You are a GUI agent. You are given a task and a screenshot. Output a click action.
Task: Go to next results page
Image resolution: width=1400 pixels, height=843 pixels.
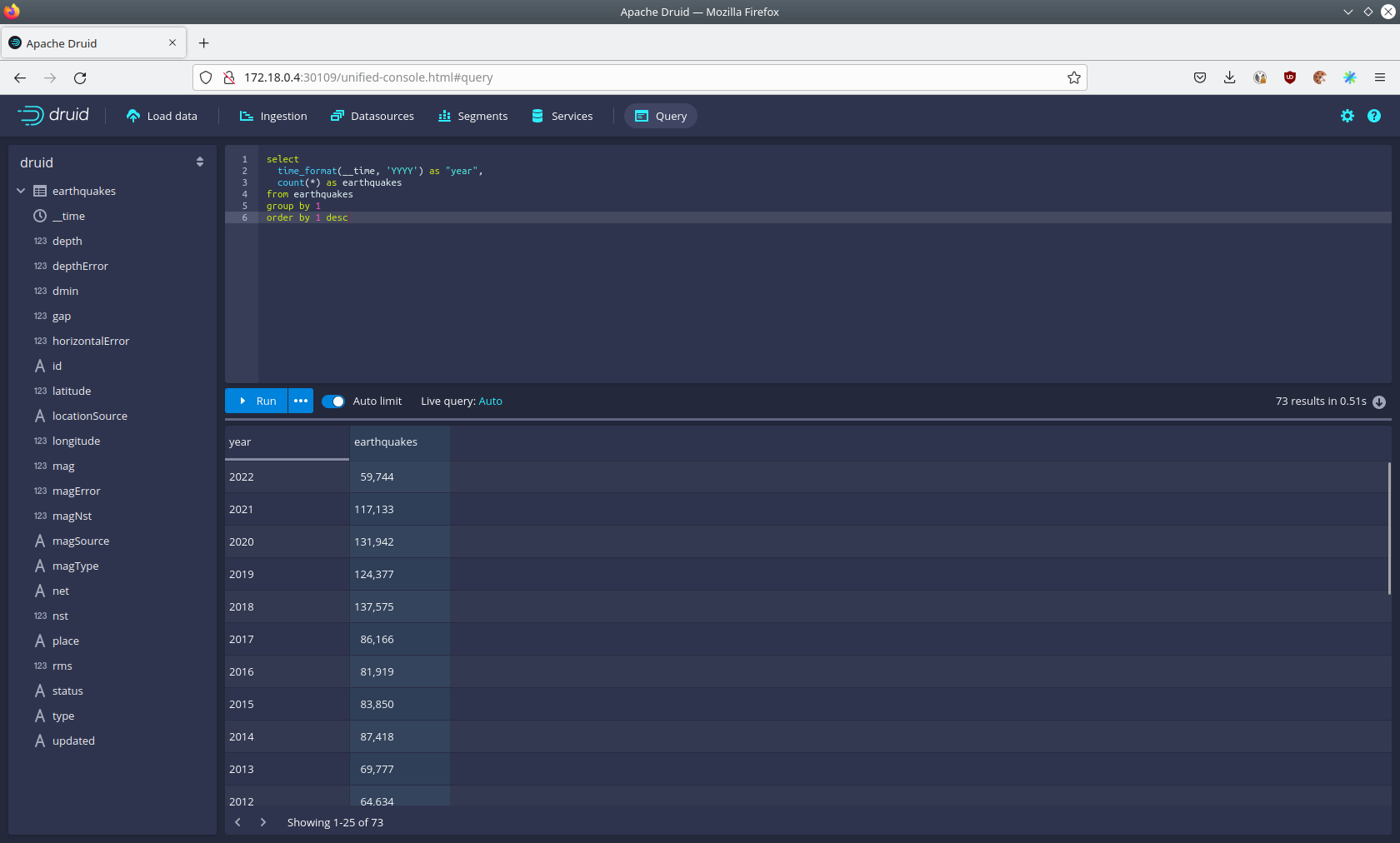263,822
